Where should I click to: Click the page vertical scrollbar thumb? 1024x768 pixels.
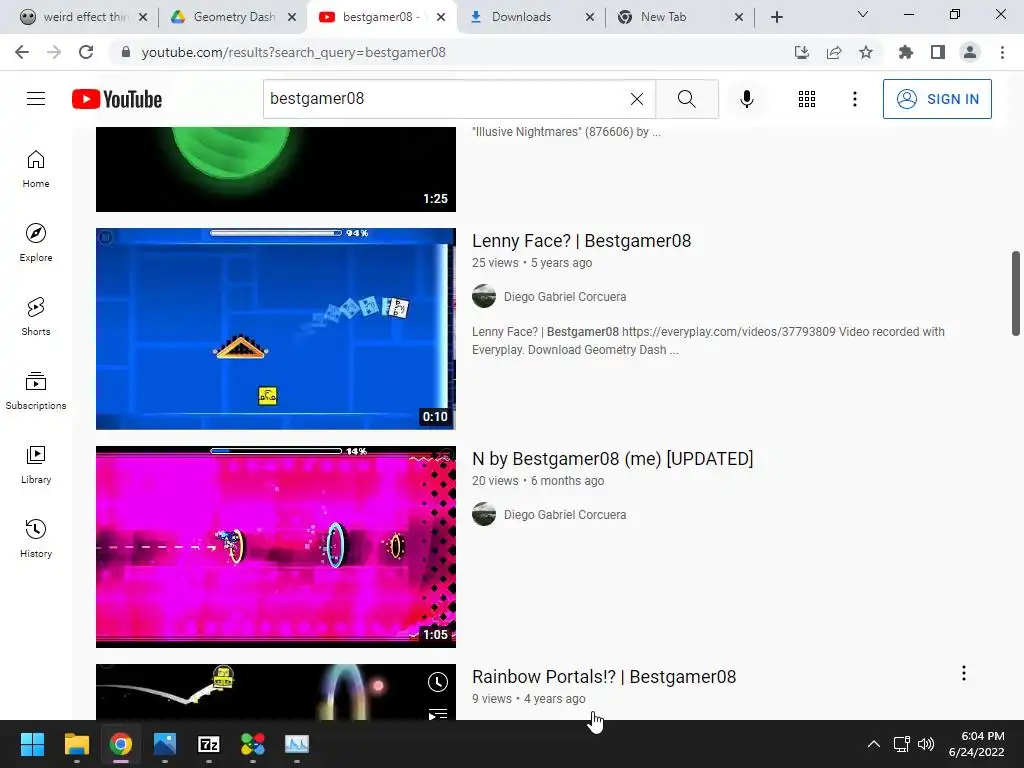click(1016, 293)
